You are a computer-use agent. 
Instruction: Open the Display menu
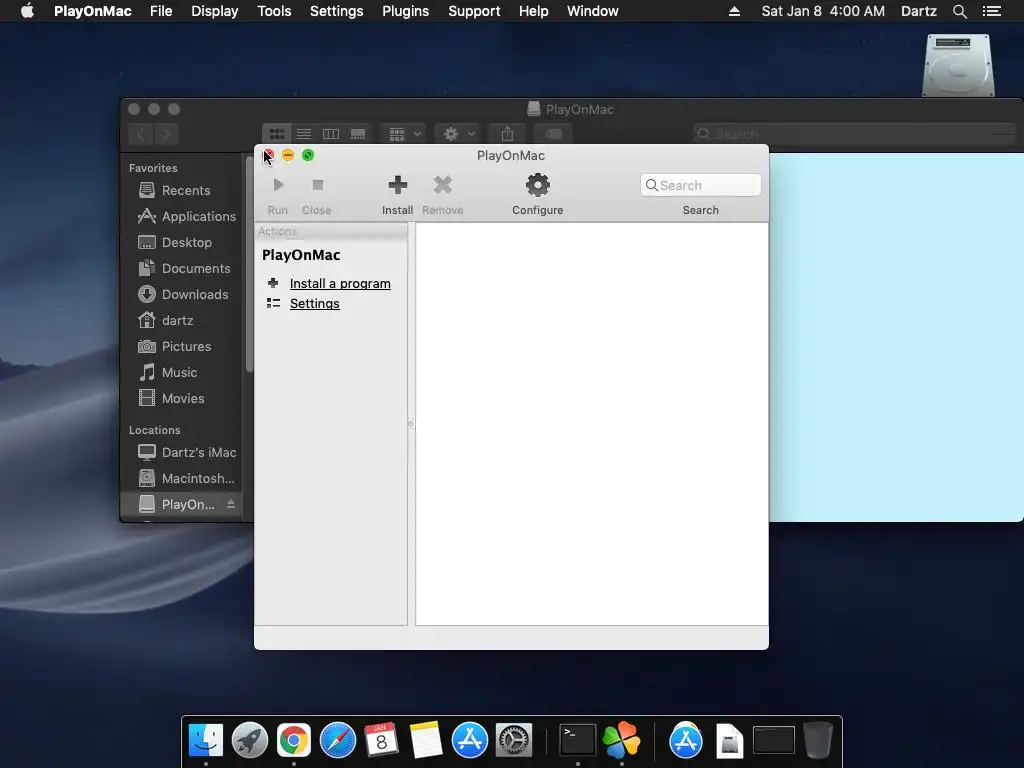tap(214, 11)
